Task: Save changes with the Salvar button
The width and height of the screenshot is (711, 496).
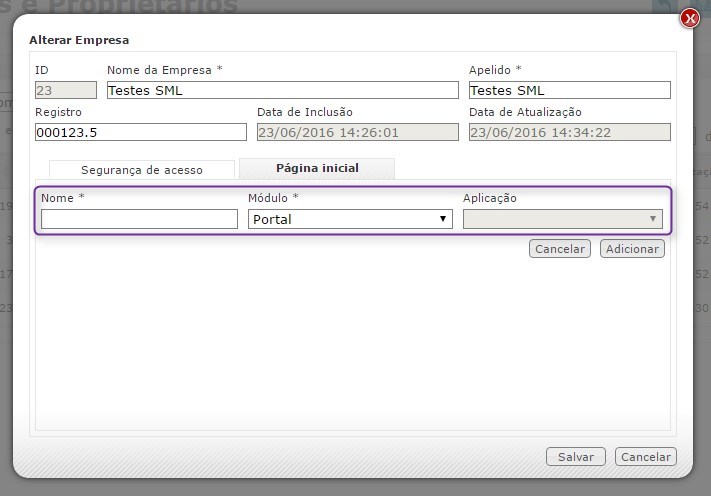Action: tap(576, 457)
